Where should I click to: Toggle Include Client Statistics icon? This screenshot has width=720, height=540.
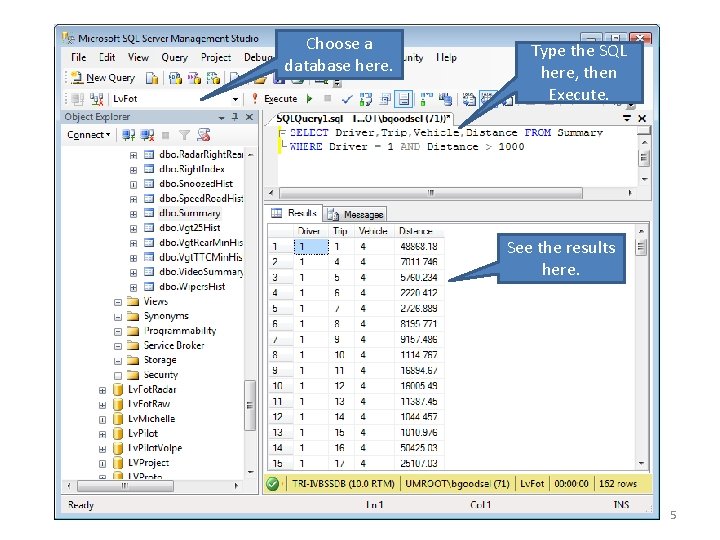[x=445, y=99]
